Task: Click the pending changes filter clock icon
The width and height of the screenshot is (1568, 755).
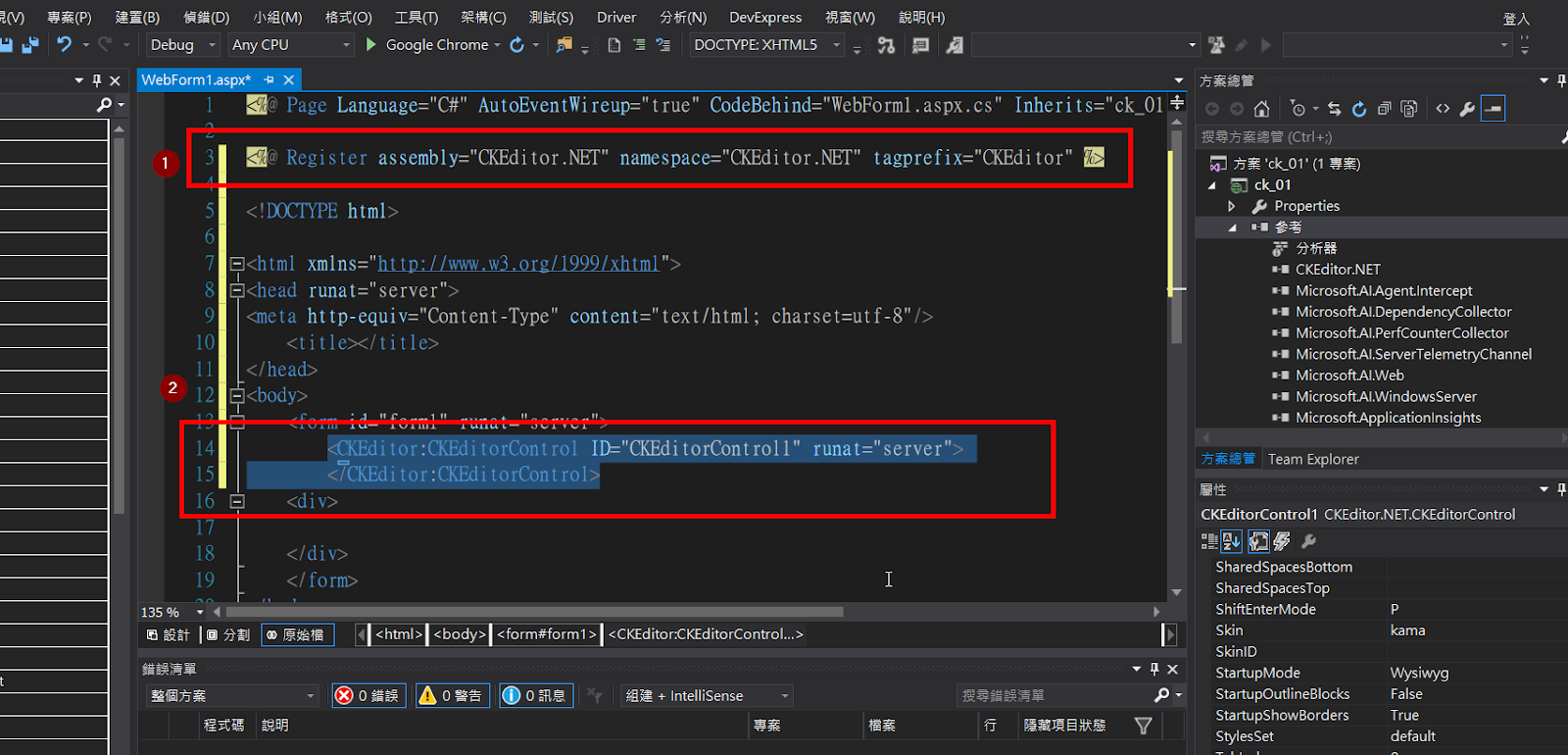Action: [1298, 109]
